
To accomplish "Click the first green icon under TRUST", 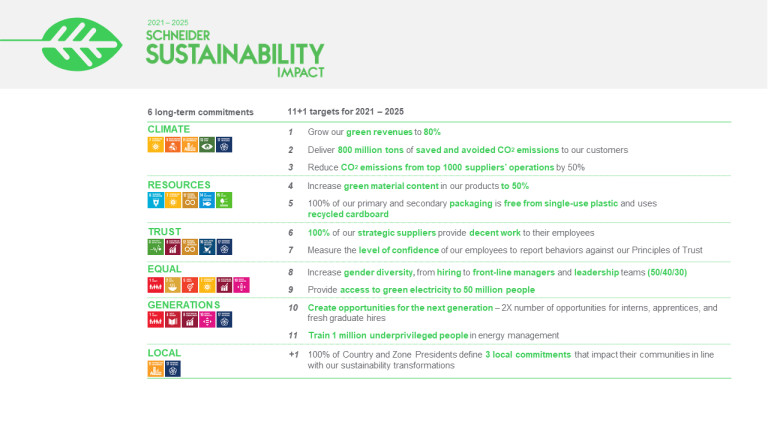I will [155, 247].
